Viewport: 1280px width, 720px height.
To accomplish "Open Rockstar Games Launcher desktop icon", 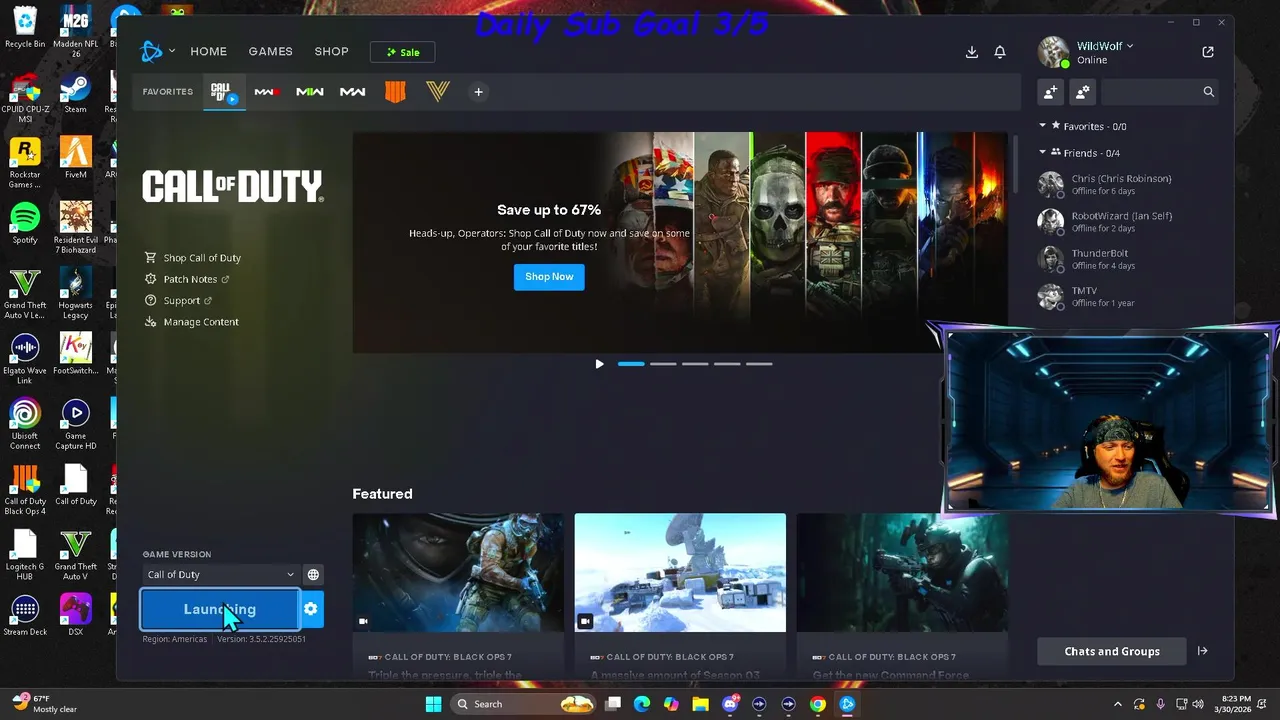I will (x=25, y=164).
